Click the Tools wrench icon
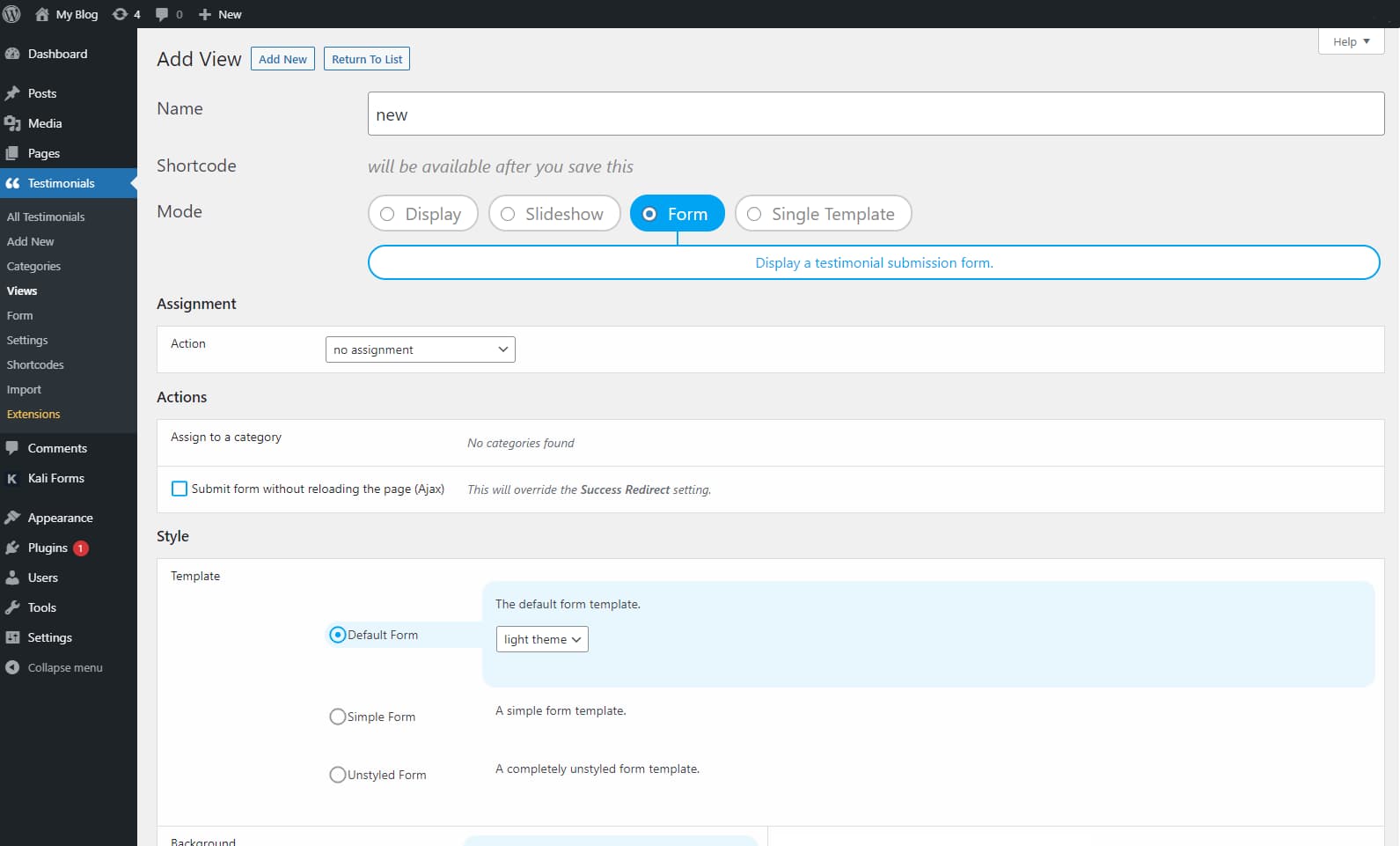1400x846 pixels. pos(12,607)
